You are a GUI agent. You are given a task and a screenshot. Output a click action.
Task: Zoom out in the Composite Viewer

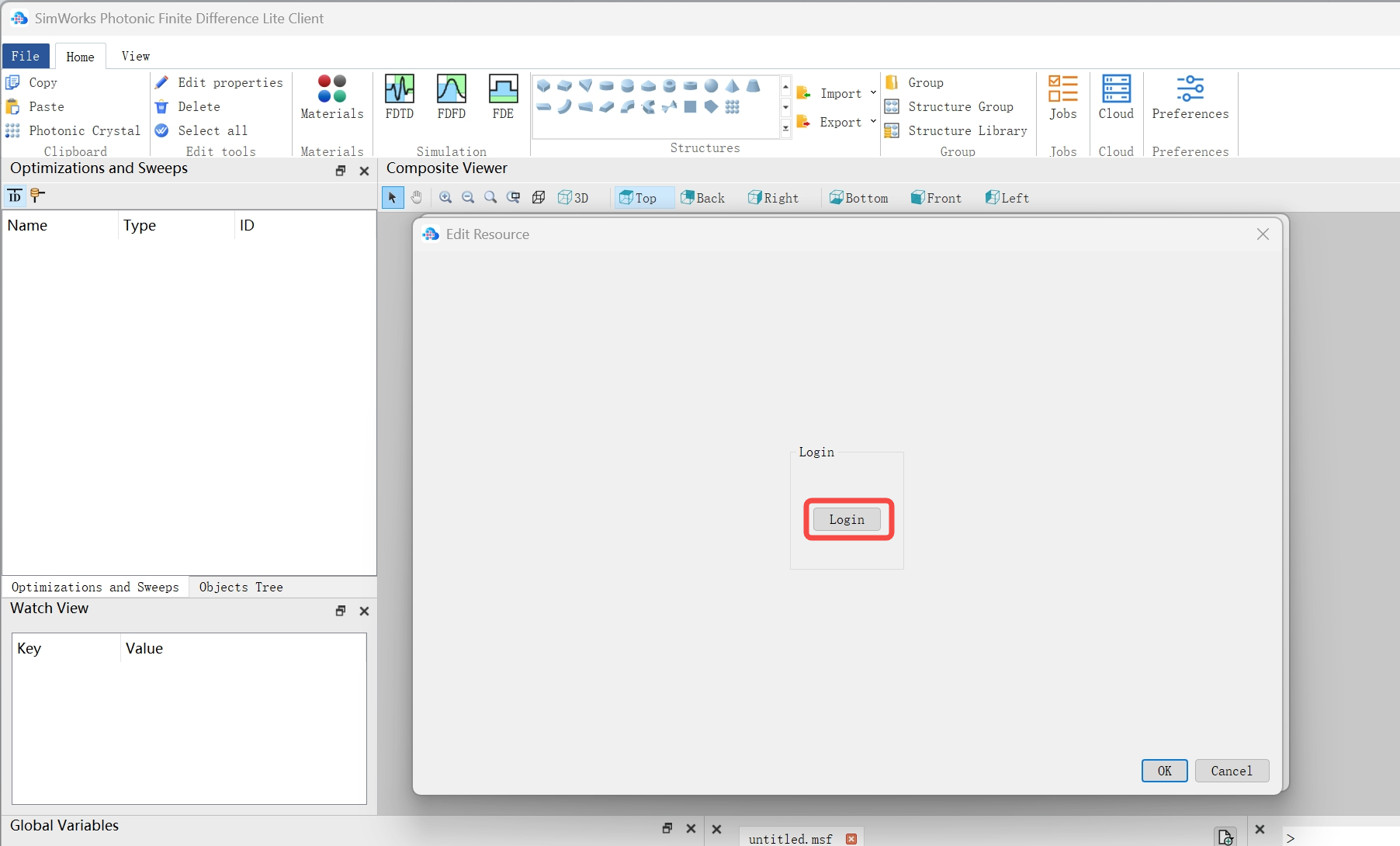click(x=468, y=197)
